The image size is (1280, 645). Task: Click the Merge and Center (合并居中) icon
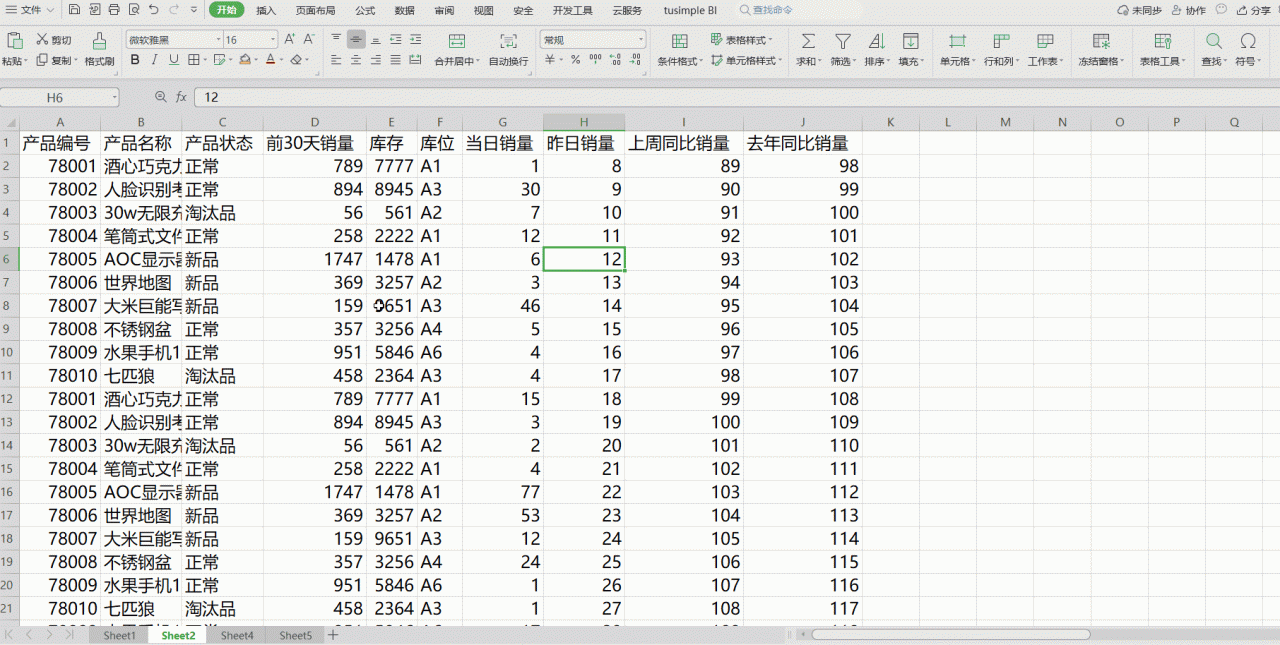[x=457, y=41]
